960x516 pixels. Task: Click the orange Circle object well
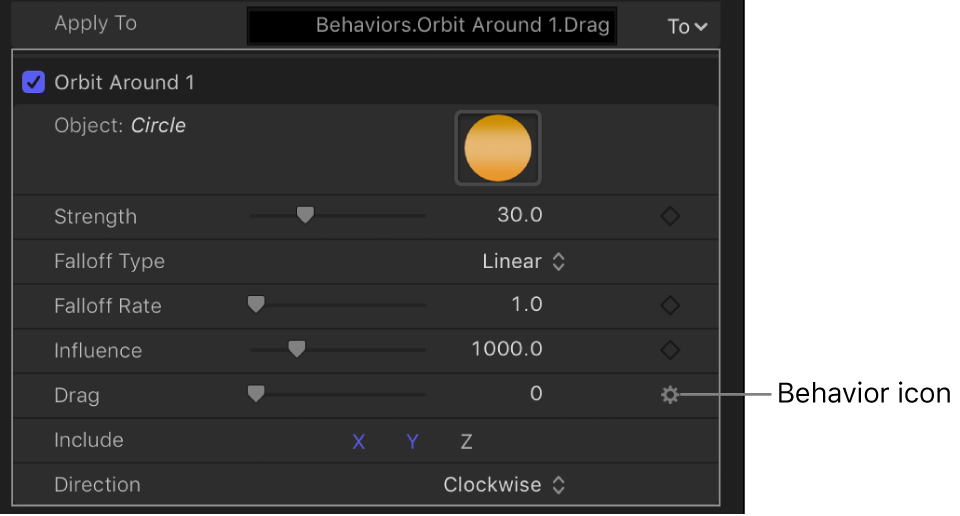point(498,148)
